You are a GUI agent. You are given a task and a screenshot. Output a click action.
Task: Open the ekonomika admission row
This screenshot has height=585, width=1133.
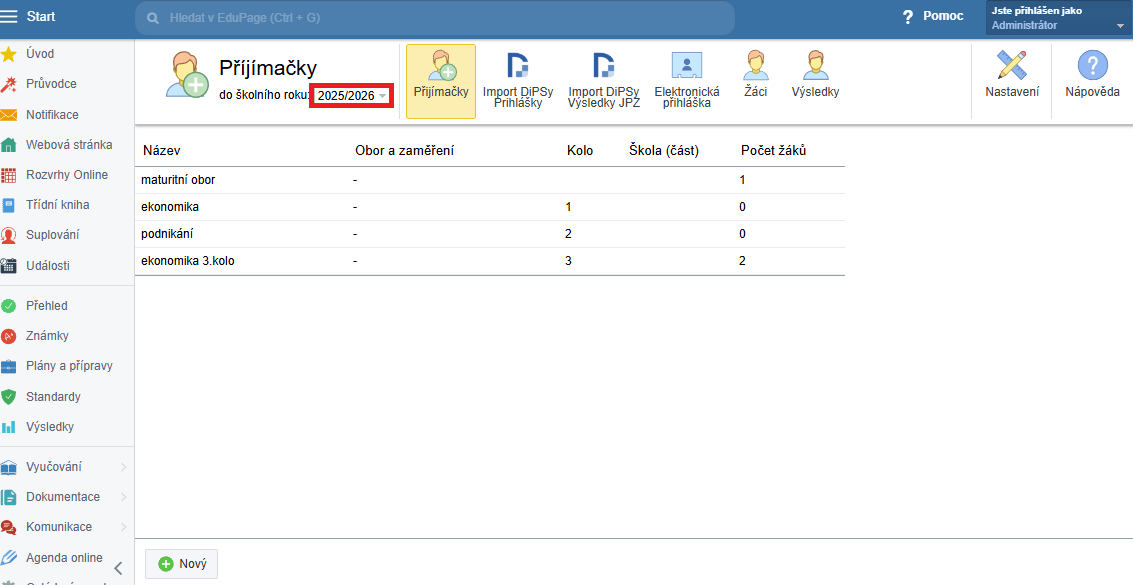(x=490, y=207)
